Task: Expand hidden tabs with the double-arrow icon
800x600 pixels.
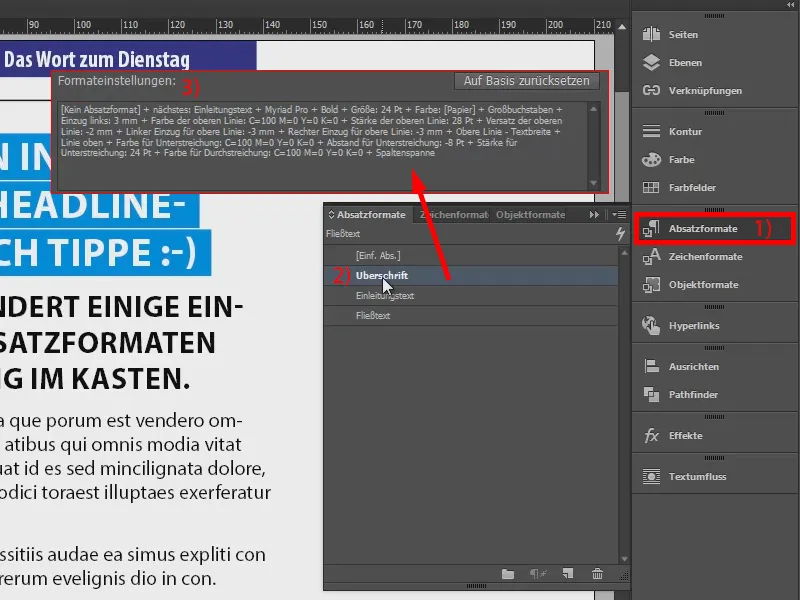Action: point(594,215)
